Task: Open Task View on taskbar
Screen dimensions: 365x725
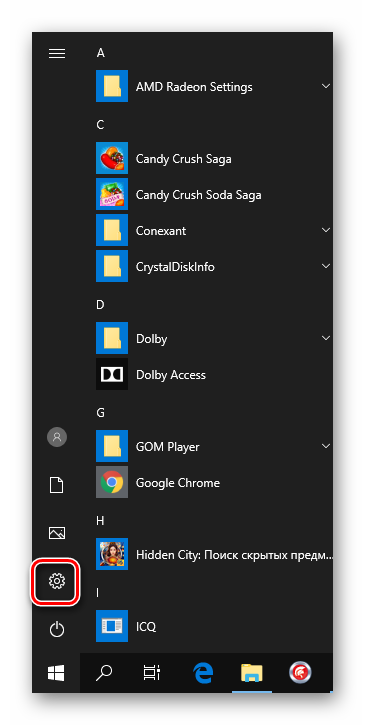Action: [152, 673]
